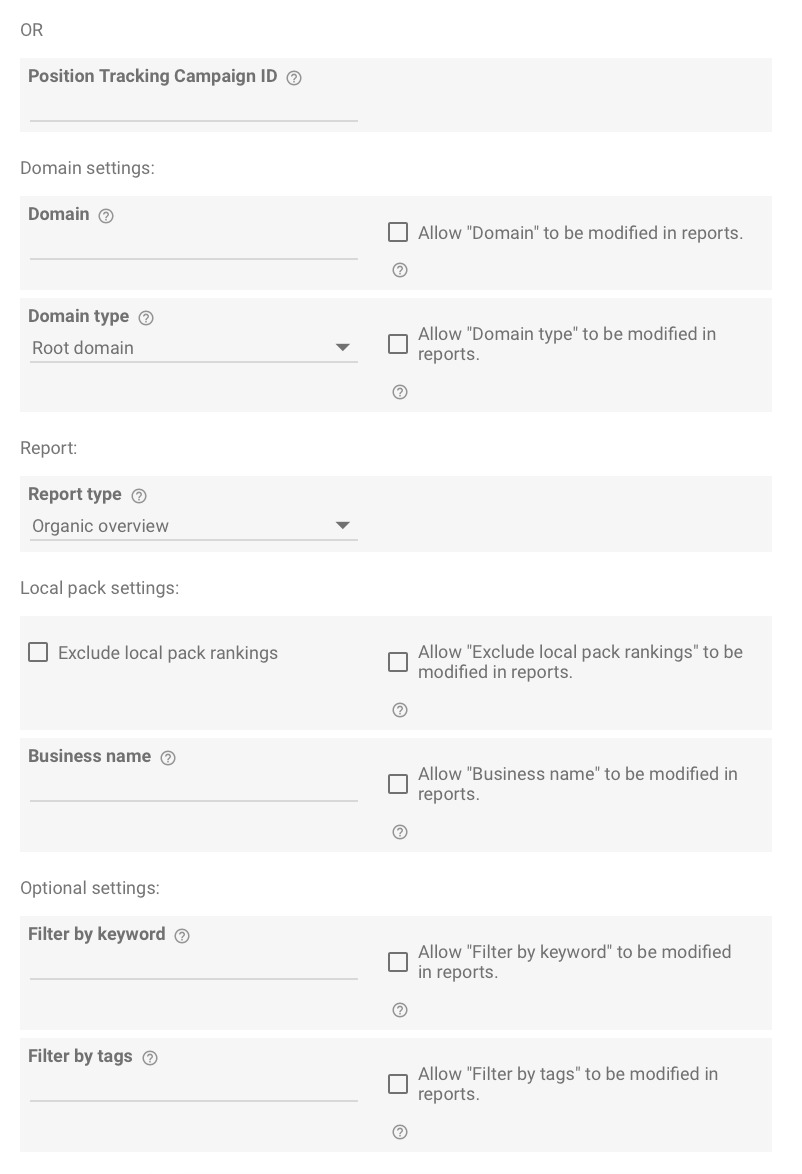Image resolution: width=802 pixels, height=1174 pixels.
Task: Click help icon next to Filter by keyword
Action: (x=182, y=936)
